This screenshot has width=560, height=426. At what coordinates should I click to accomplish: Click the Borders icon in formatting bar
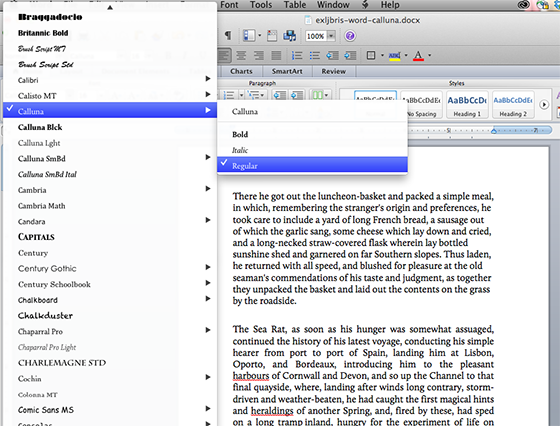pyautogui.click(x=371, y=55)
